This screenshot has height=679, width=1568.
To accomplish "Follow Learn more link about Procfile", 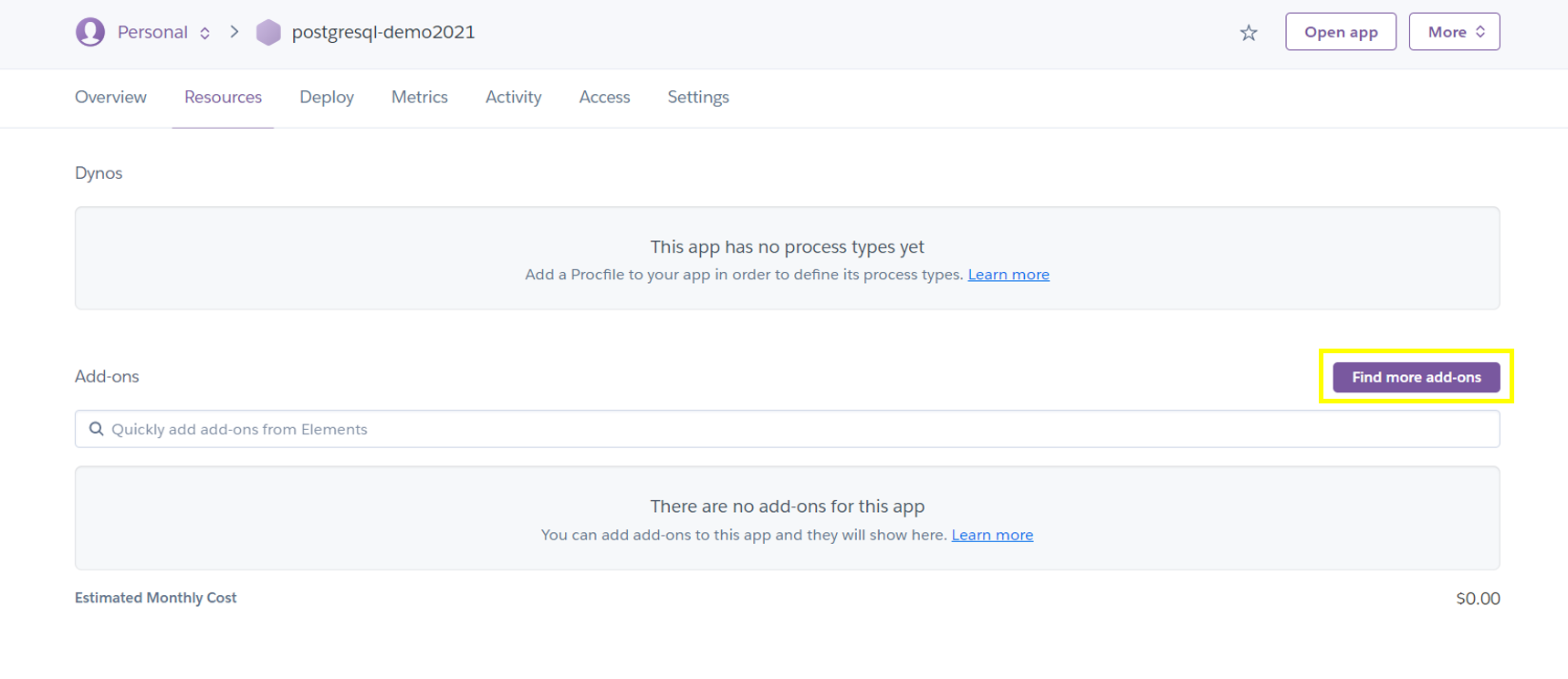I will 1009,275.
